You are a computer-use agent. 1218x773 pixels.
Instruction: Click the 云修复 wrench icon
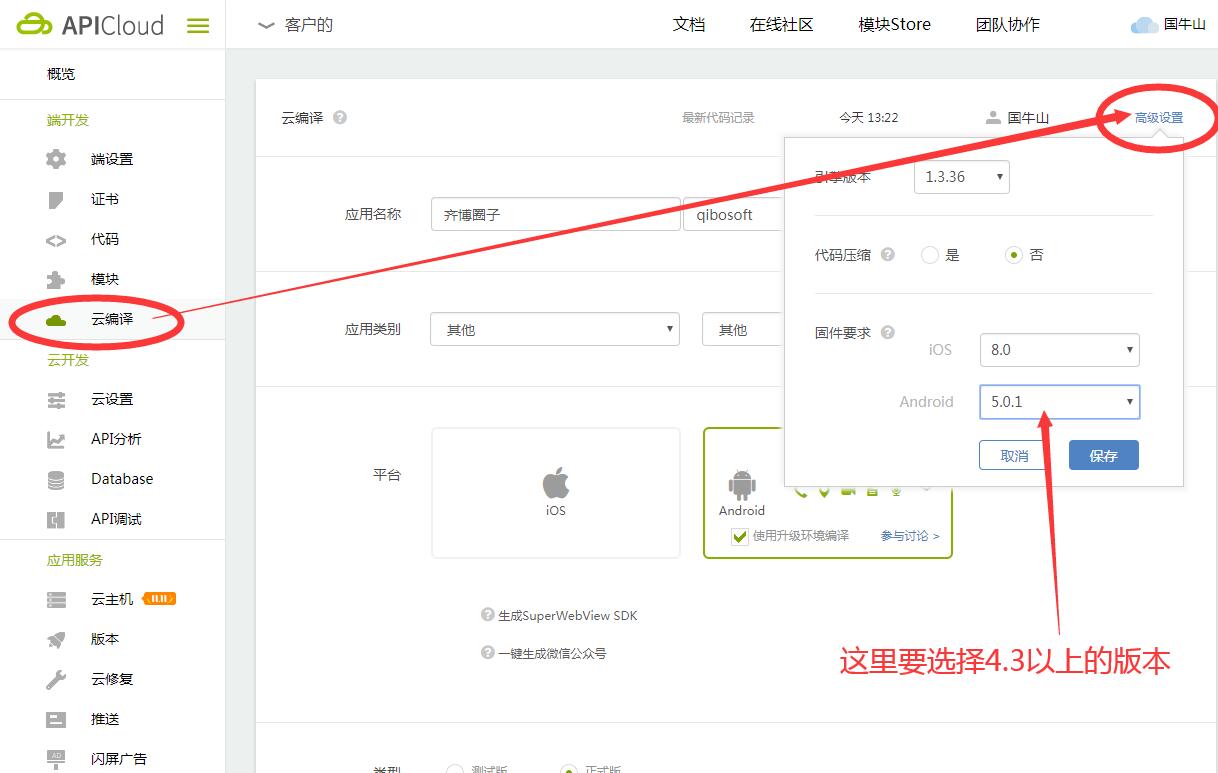[56, 680]
